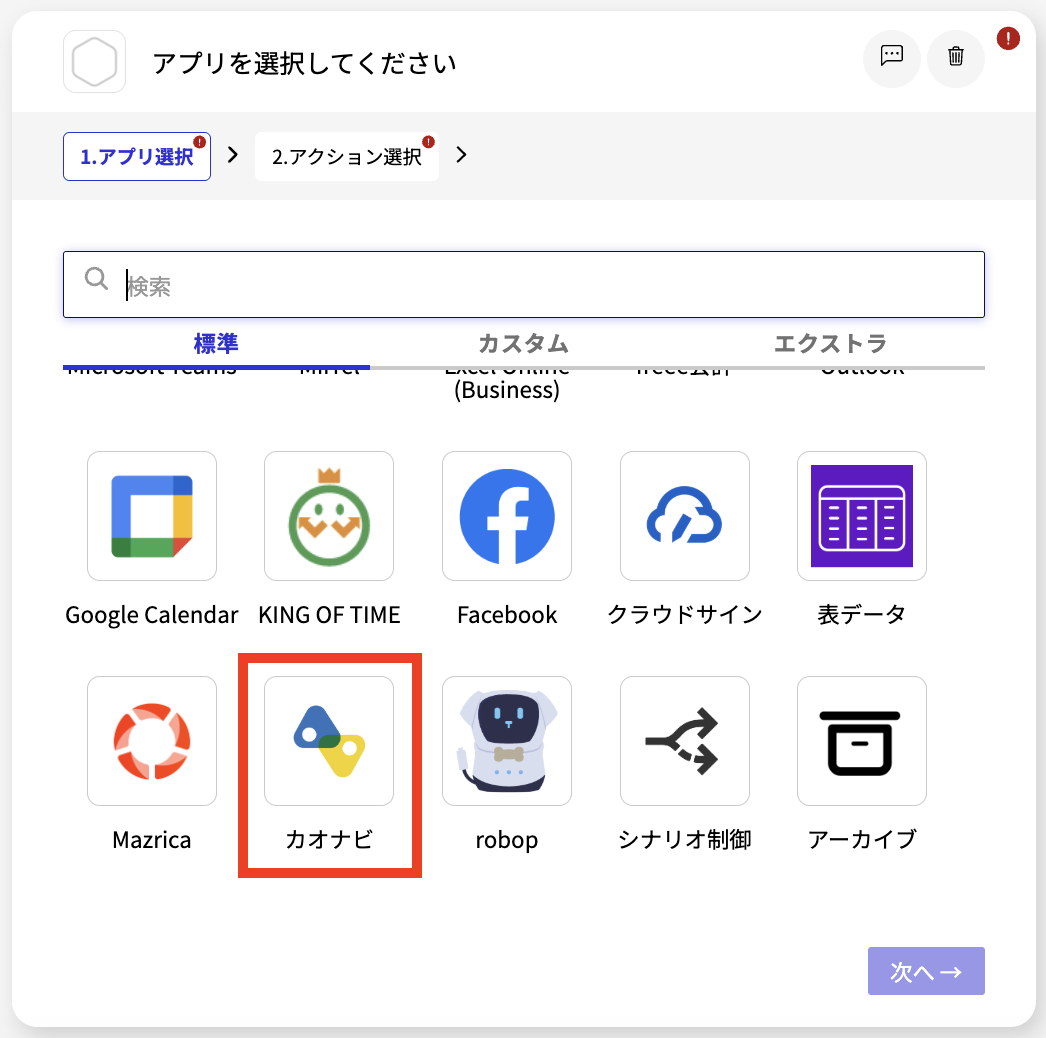The height and width of the screenshot is (1038, 1046).
Task: Choose the KING OF TIME app icon
Action: (329, 516)
